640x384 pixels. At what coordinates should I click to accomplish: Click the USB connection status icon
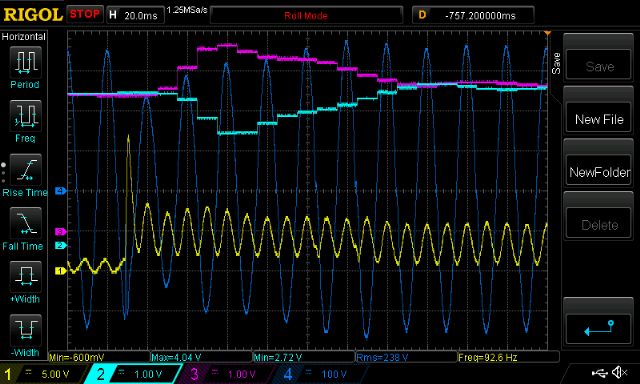599,372
